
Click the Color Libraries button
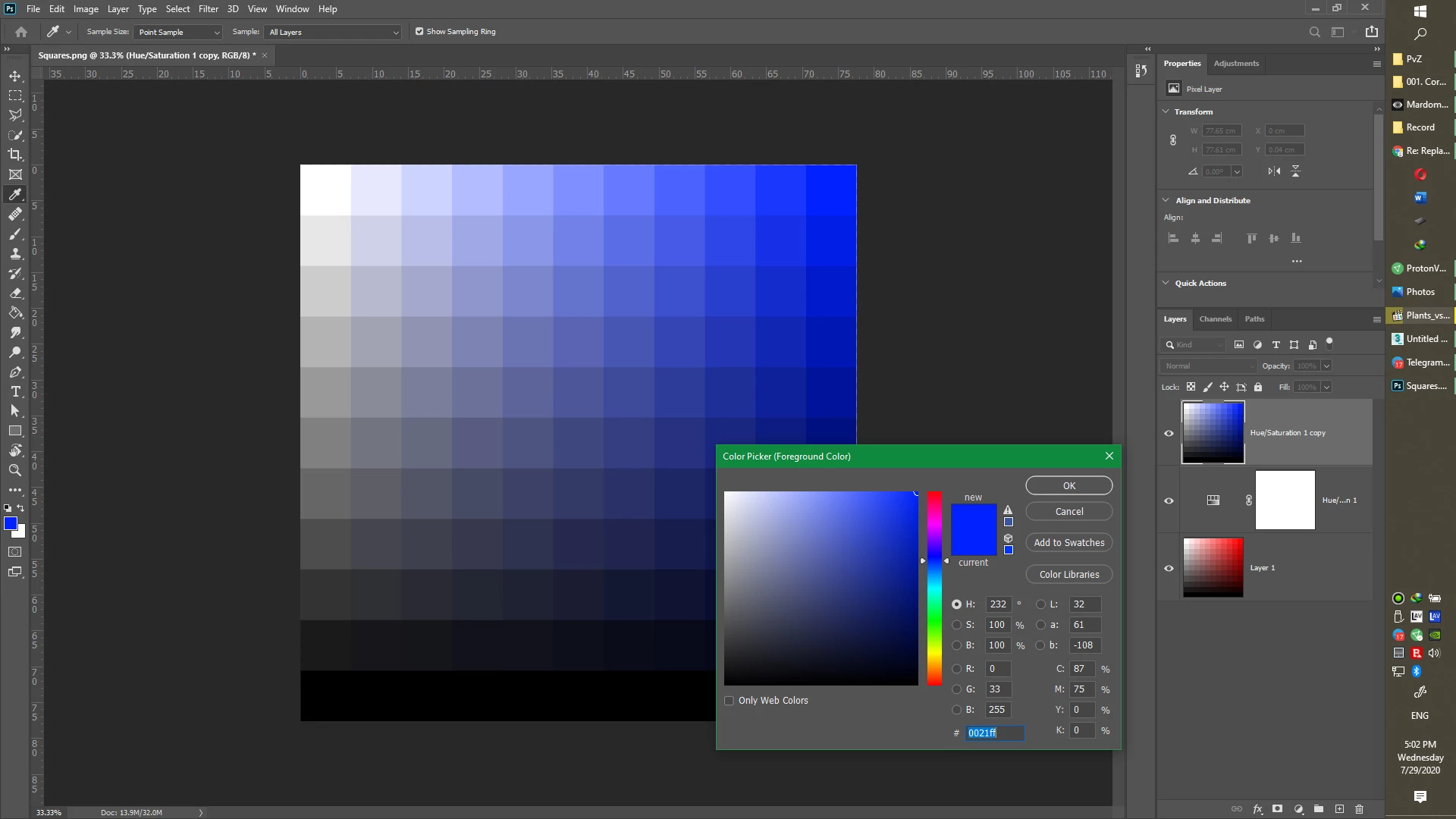point(1068,575)
